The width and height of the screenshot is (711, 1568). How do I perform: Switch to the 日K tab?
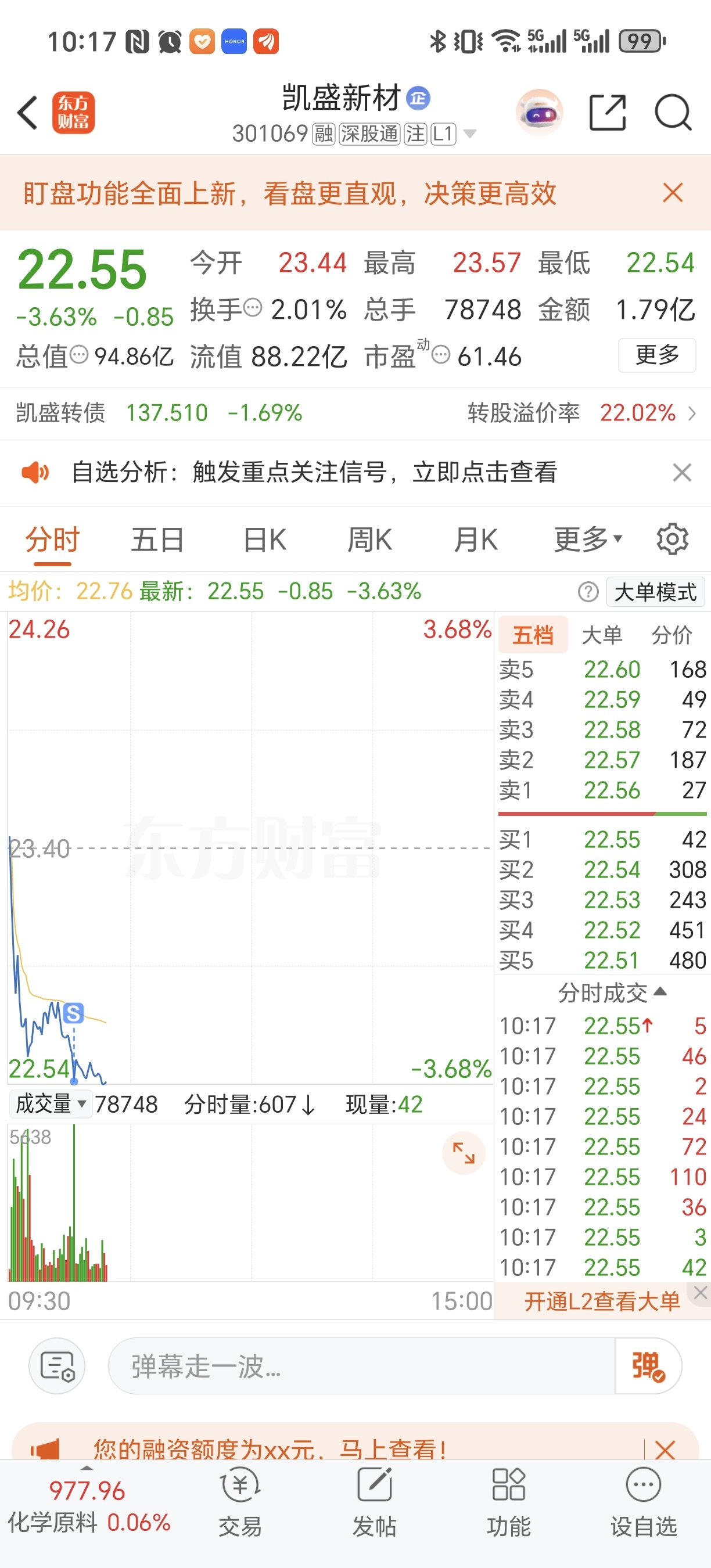[x=264, y=540]
